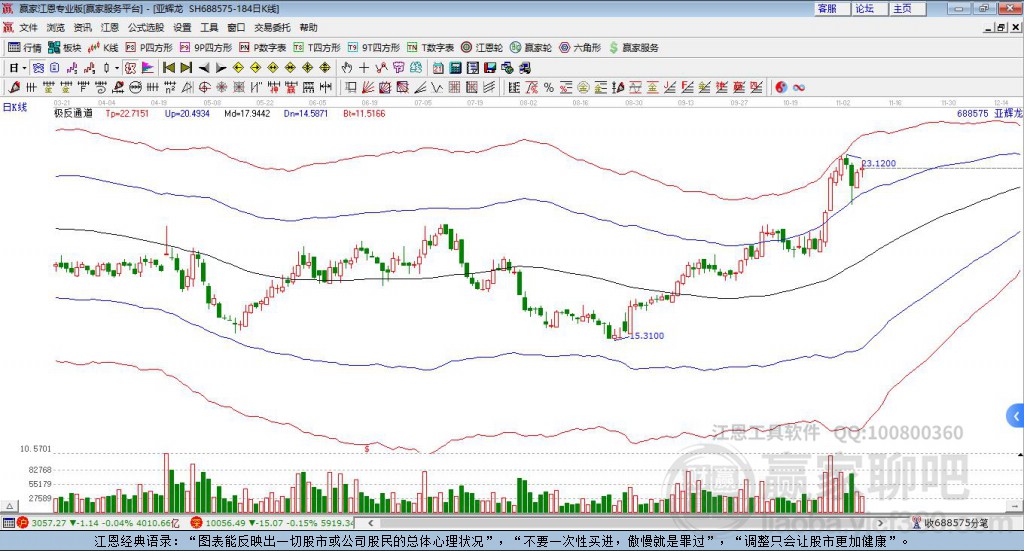1024x551 pixels.
Task: Open the 文件 menu
Action: point(29,27)
